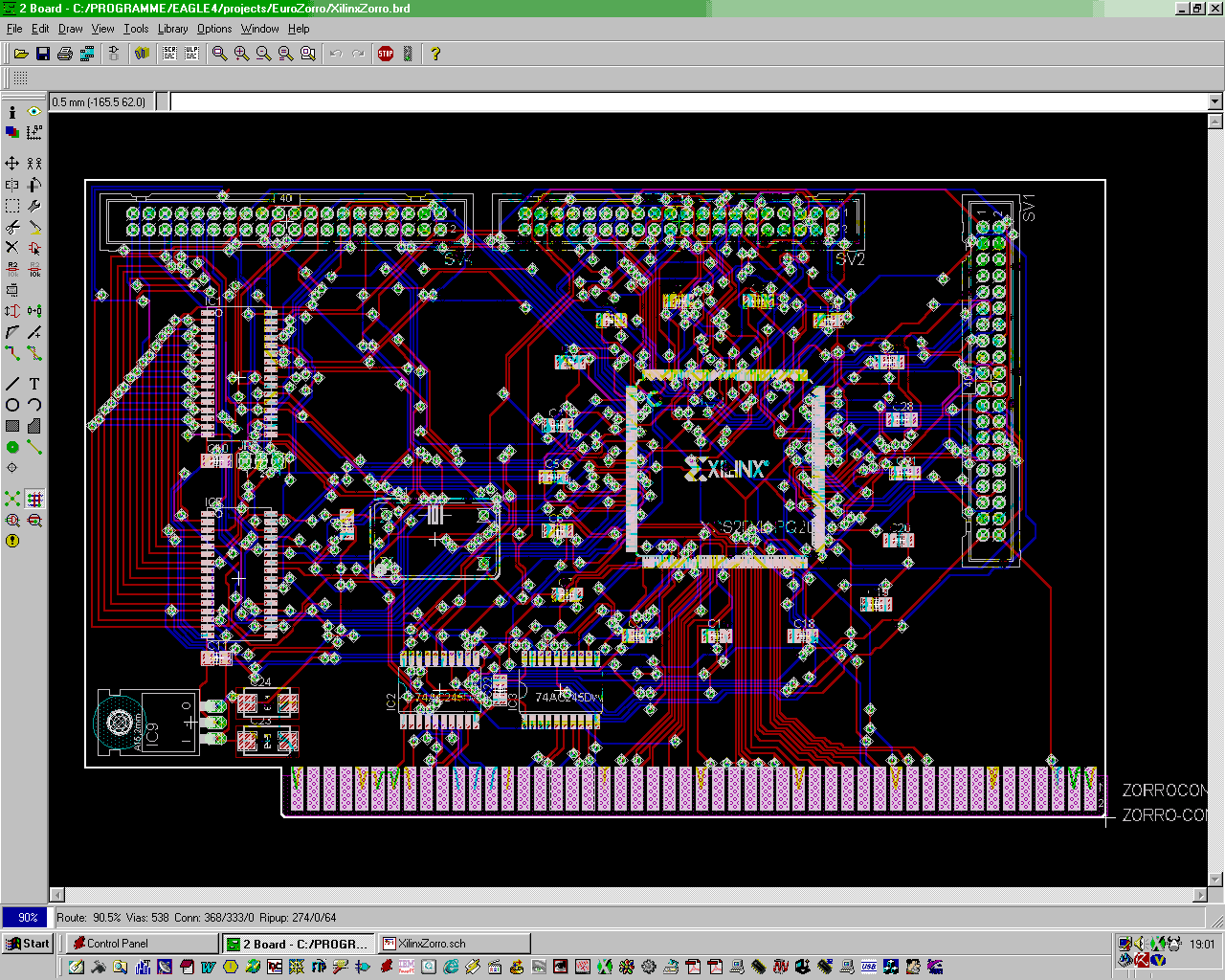
Task: Open the File menu
Action: click(14, 29)
